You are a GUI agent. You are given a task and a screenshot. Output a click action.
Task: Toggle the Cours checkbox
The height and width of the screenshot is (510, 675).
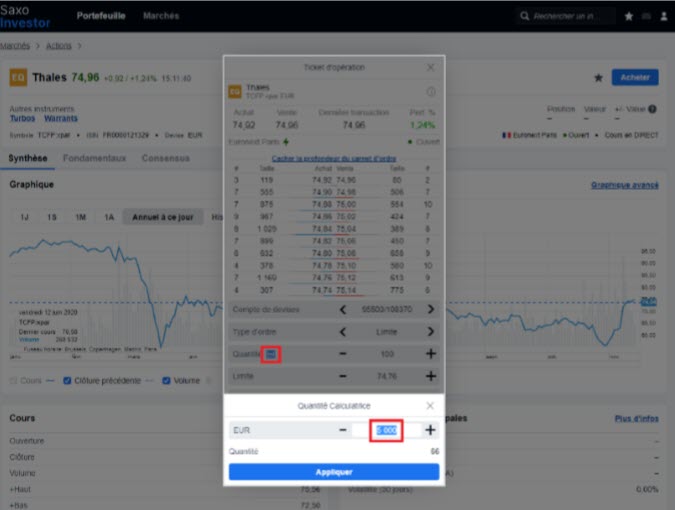14,380
